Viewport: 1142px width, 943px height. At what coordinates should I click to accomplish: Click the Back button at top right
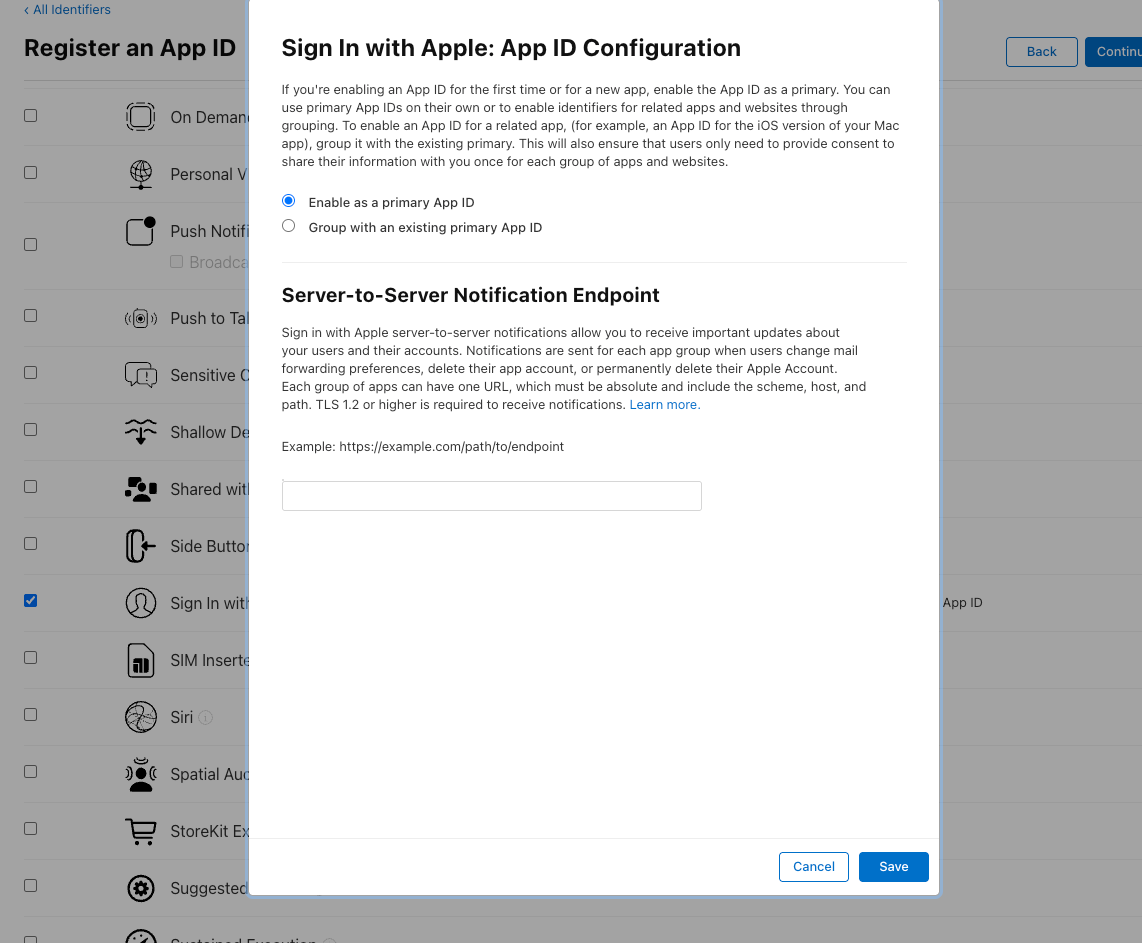click(1041, 52)
